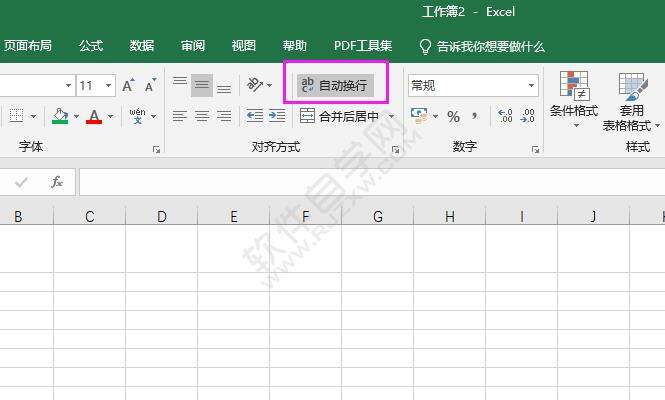
Task: Decrease indent
Action: 254,116
